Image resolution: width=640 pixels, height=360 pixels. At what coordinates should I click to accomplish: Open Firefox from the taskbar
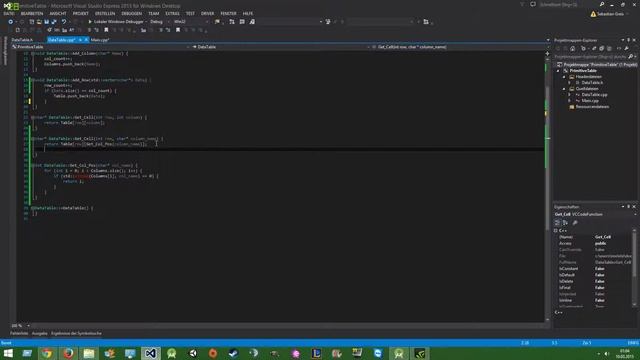point(68,353)
